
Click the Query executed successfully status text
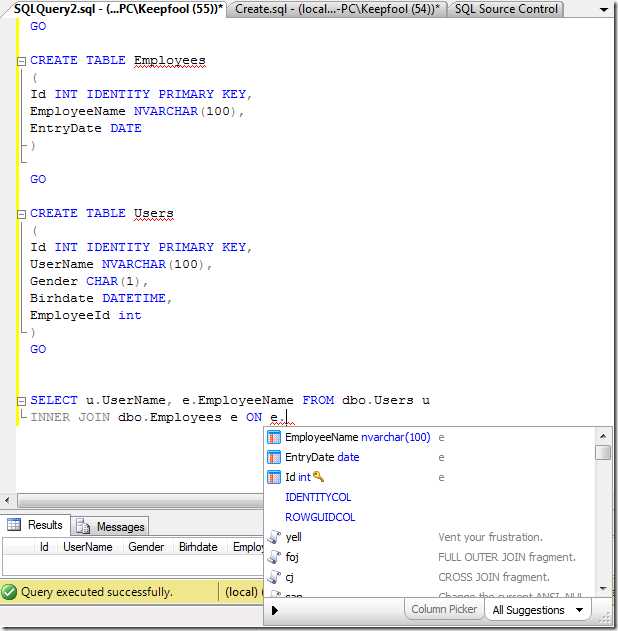pyautogui.click(x=97, y=592)
